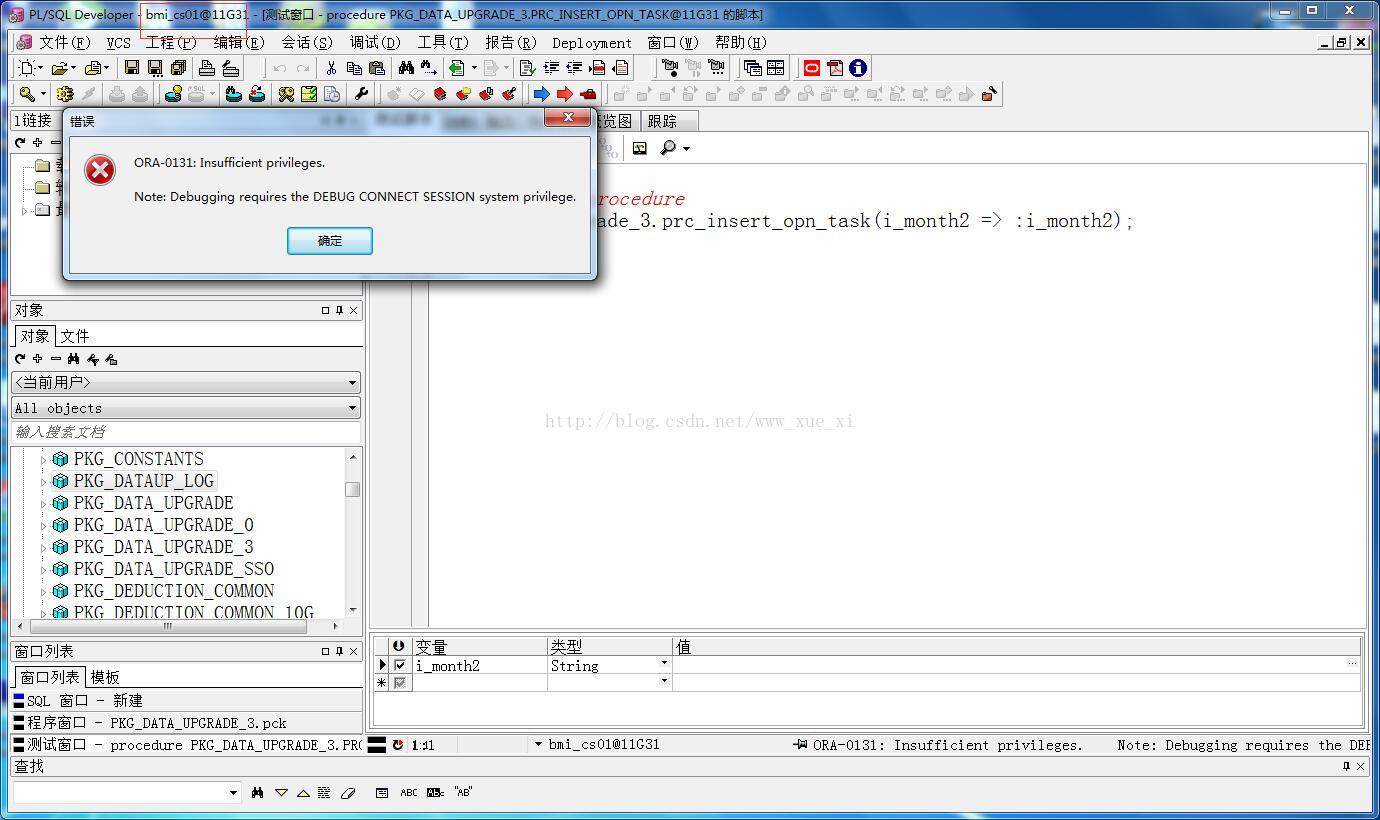
Task: Open the All objects filter dropdown
Action: (352, 408)
